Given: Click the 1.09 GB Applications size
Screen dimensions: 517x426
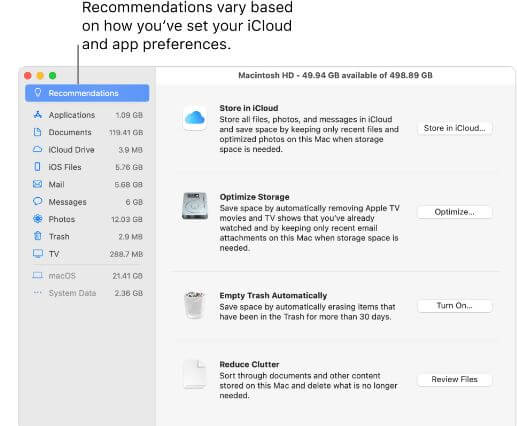Looking at the screenshot, I should pos(129,115).
